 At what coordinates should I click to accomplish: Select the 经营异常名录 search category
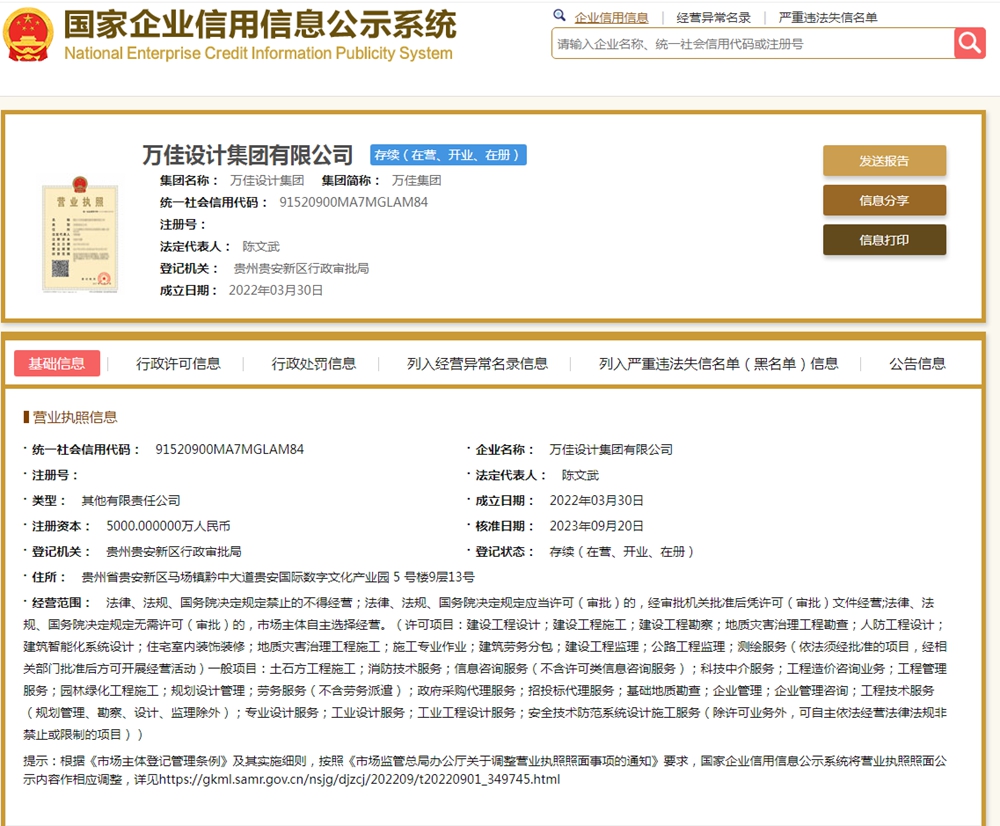tap(713, 18)
